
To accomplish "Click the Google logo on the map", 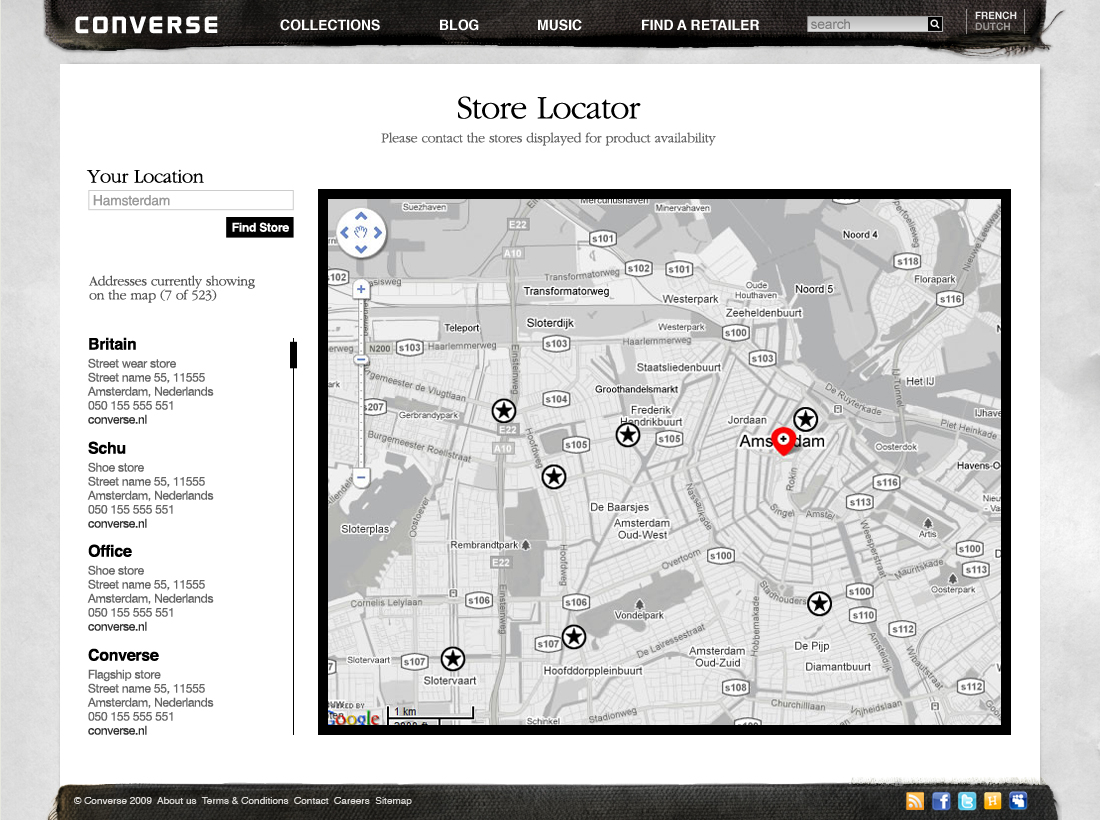I will click(x=355, y=718).
